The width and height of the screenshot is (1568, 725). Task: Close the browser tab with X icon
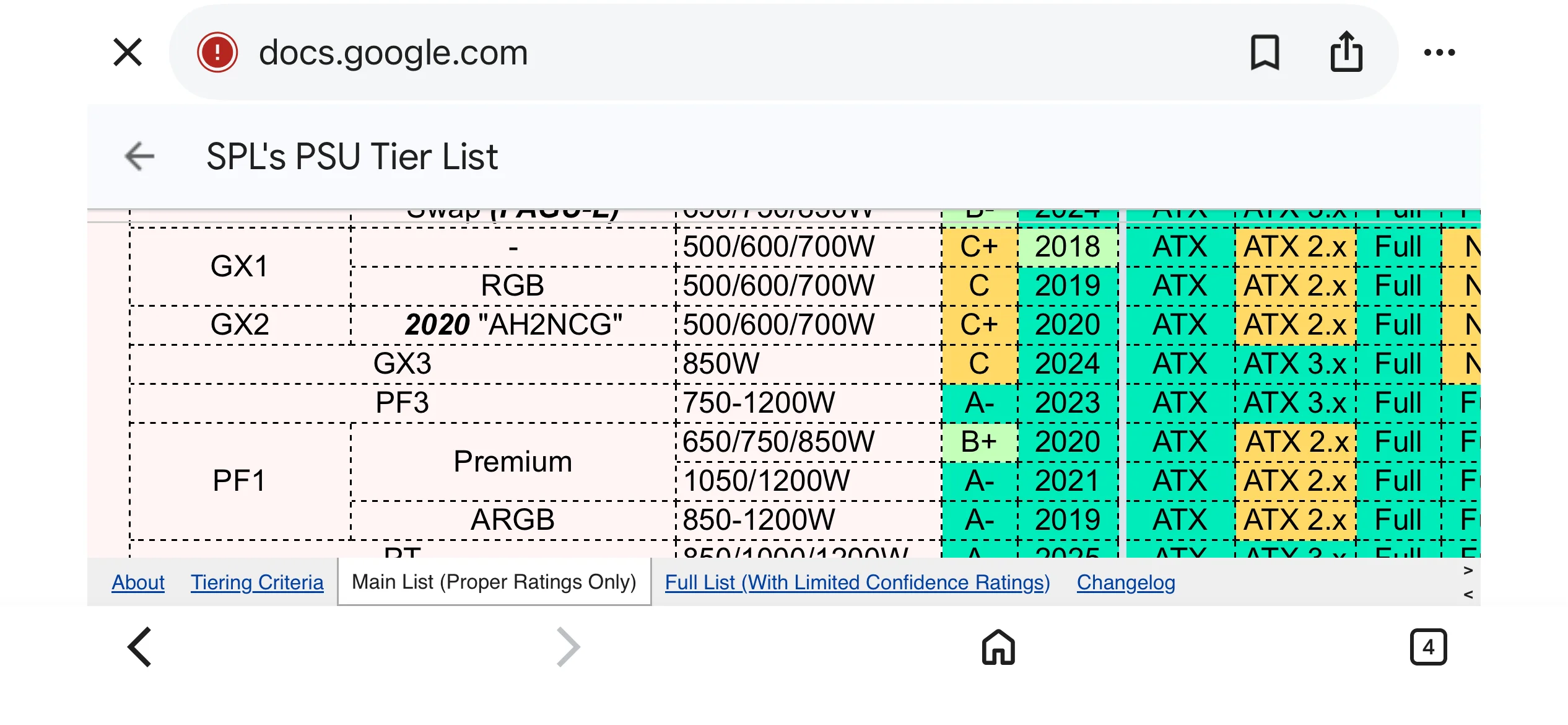(x=128, y=52)
